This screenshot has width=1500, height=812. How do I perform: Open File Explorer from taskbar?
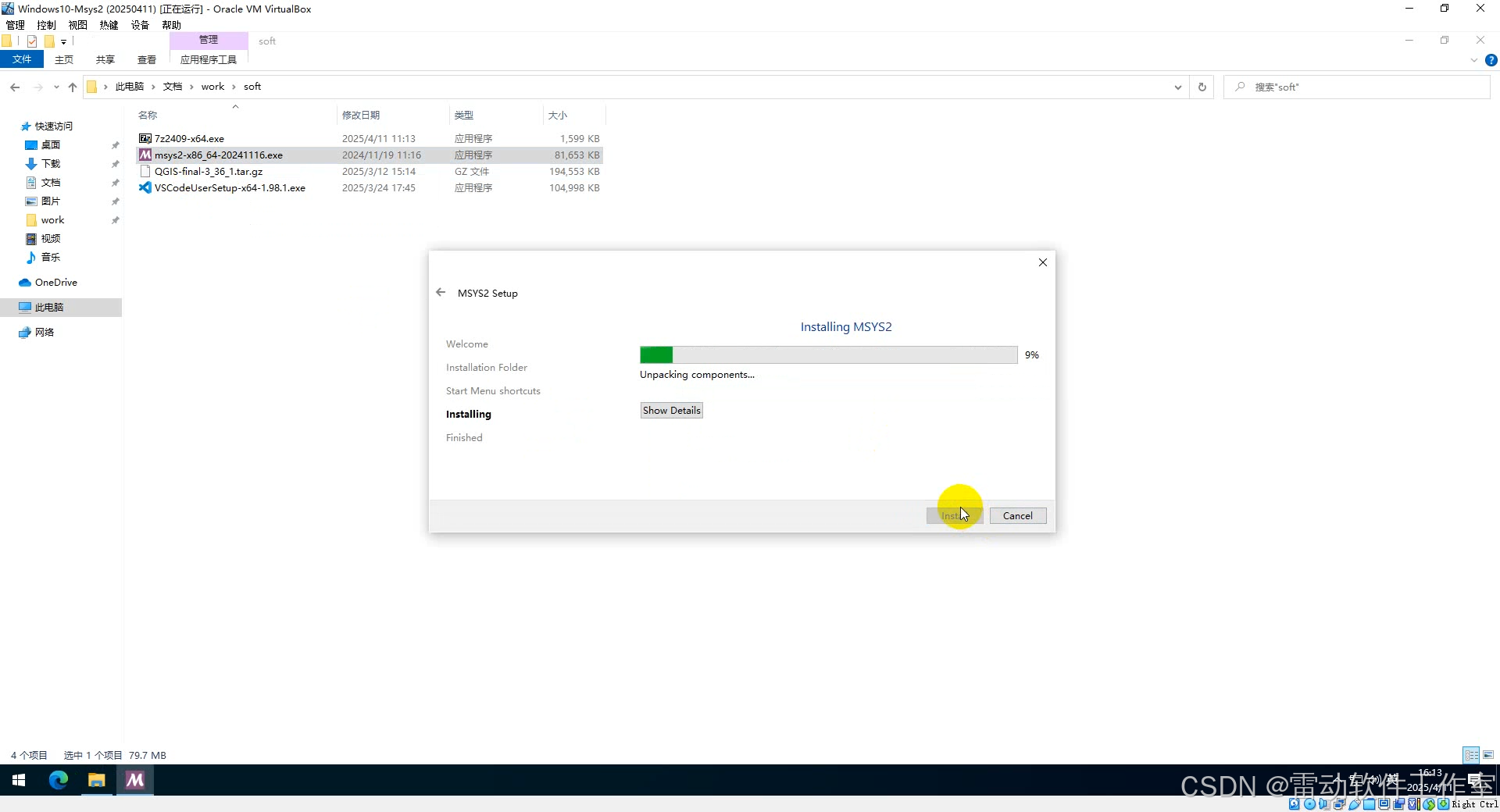[x=97, y=780]
